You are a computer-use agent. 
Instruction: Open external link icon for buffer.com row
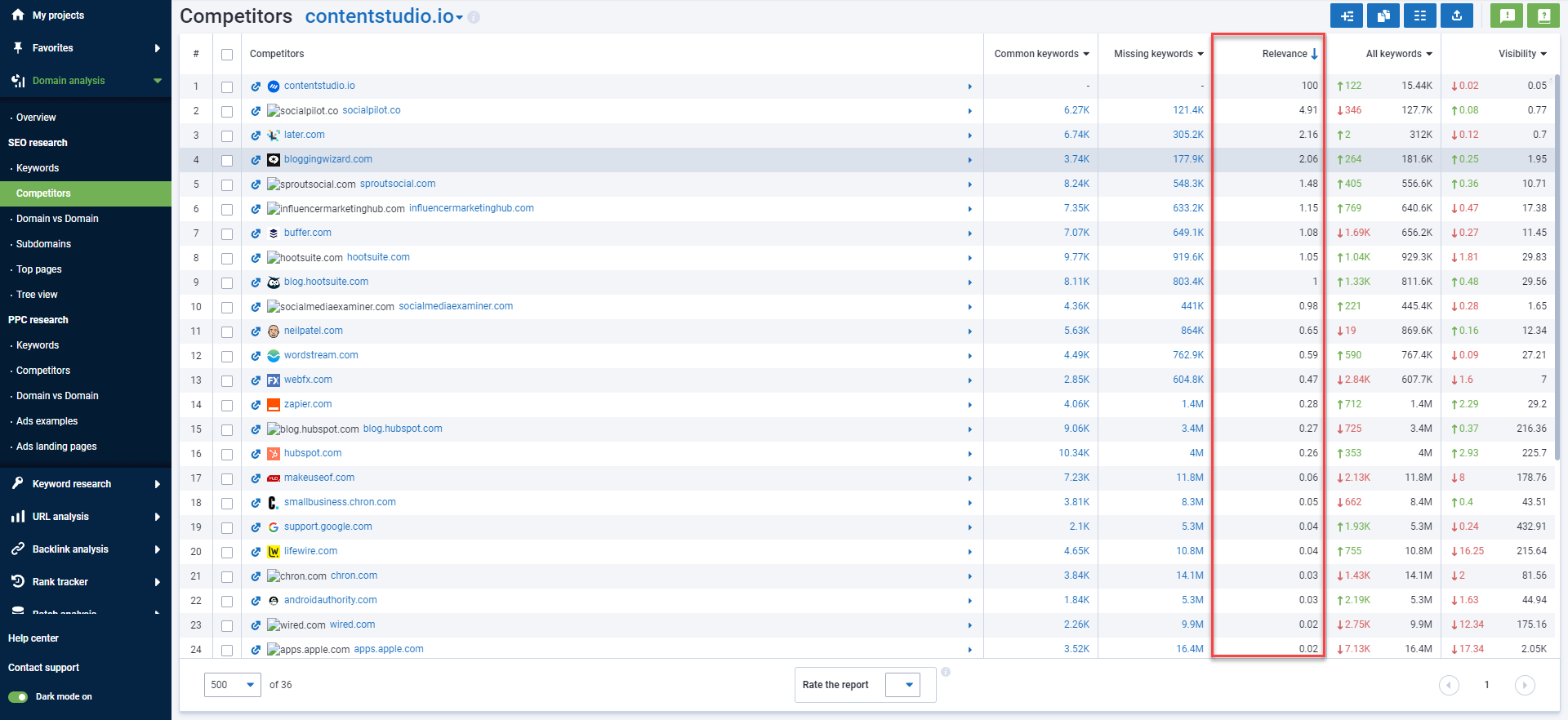click(256, 233)
